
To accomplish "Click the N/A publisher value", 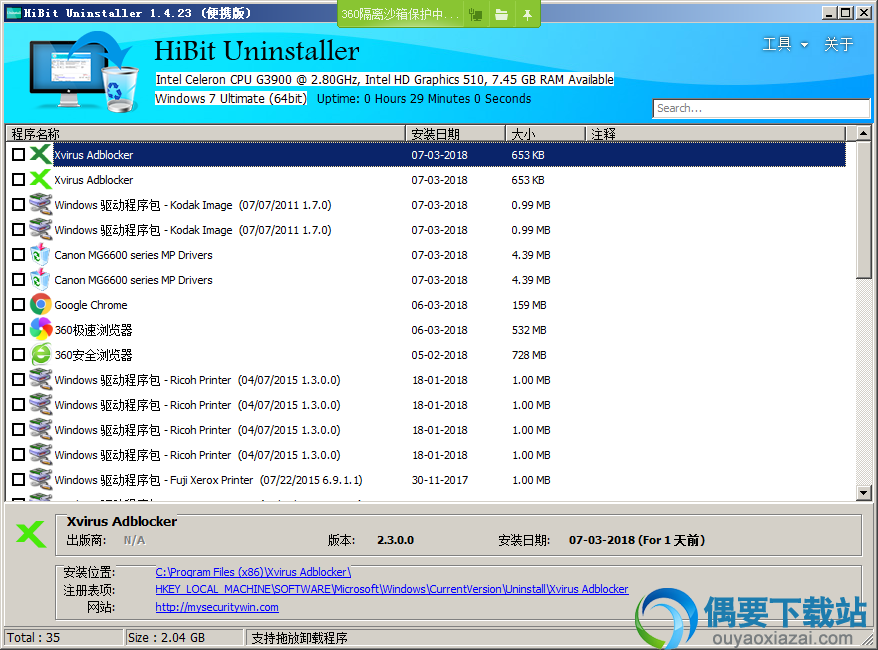I will click(x=134, y=540).
